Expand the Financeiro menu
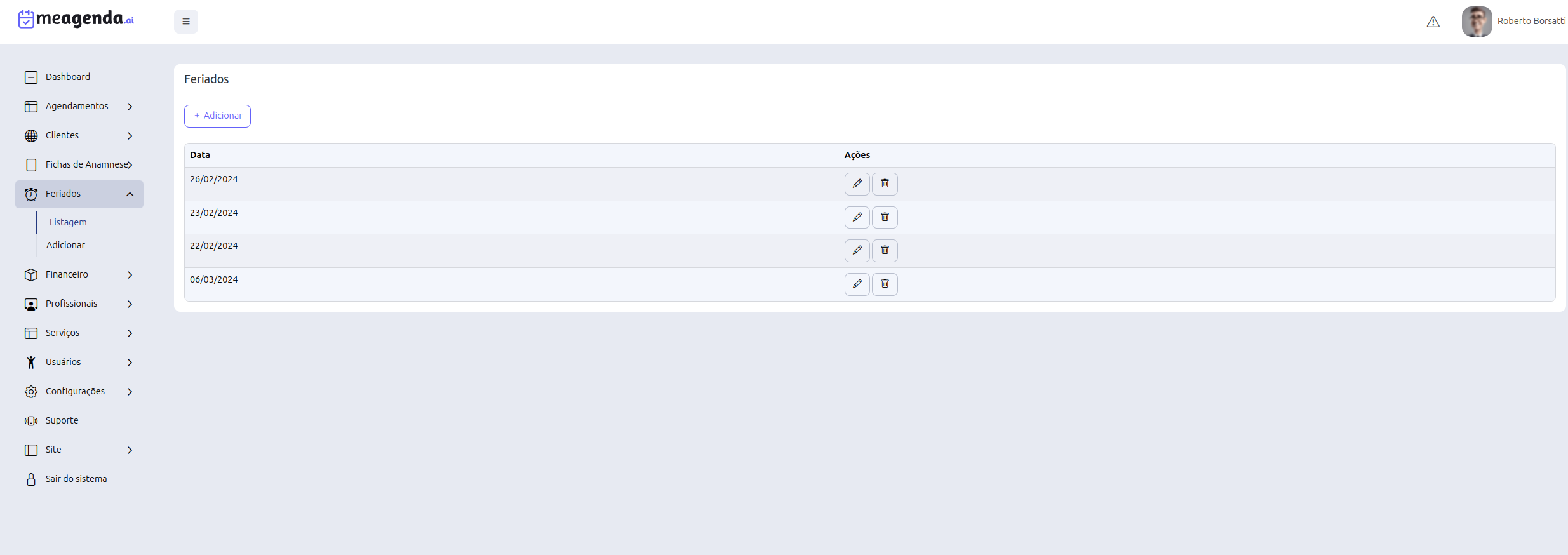This screenshot has width=1568, height=555. pos(79,274)
